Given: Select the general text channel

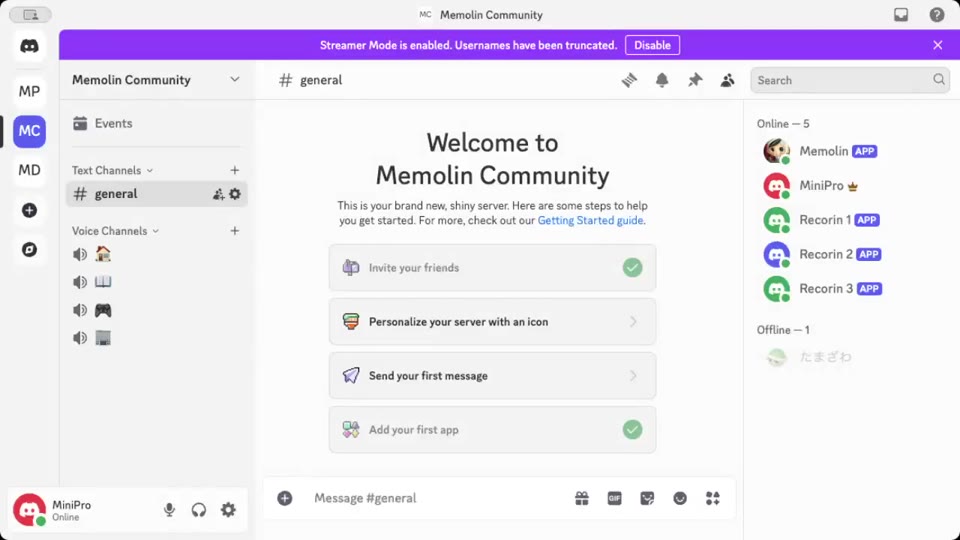Looking at the screenshot, I should click(117, 194).
